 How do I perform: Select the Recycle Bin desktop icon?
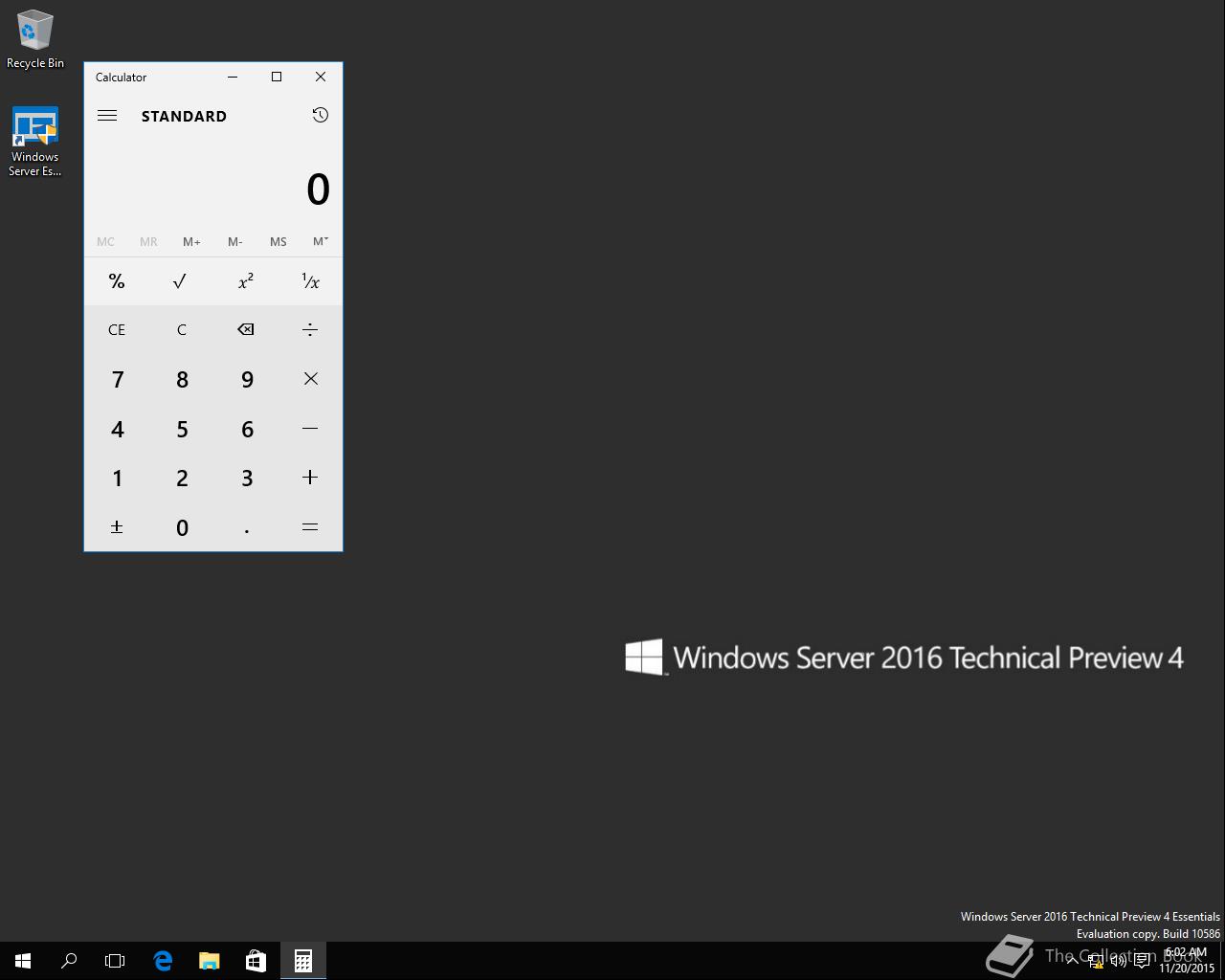pyautogui.click(x=35, y=39)
